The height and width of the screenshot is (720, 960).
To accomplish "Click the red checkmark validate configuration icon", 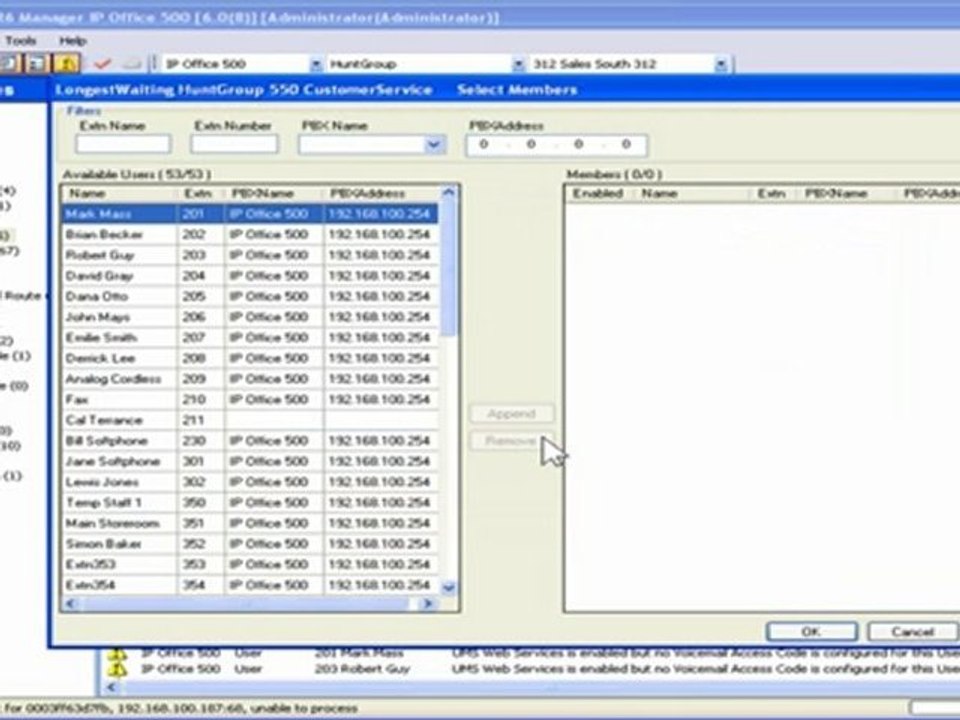I will pyautogui.click(x=103, y=64).
